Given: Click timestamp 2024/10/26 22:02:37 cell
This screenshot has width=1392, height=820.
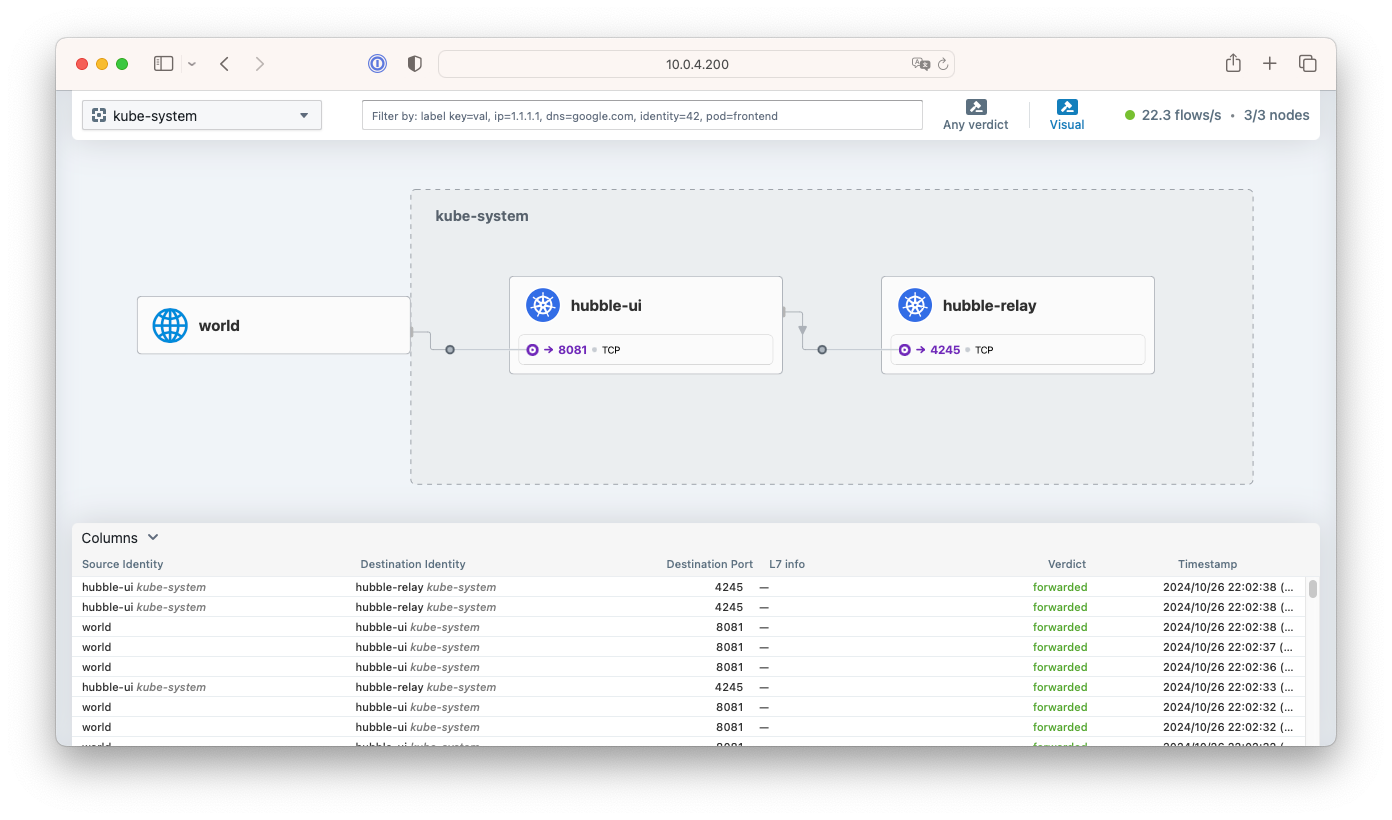Looking at the screenshot, I should point(1228,647).
